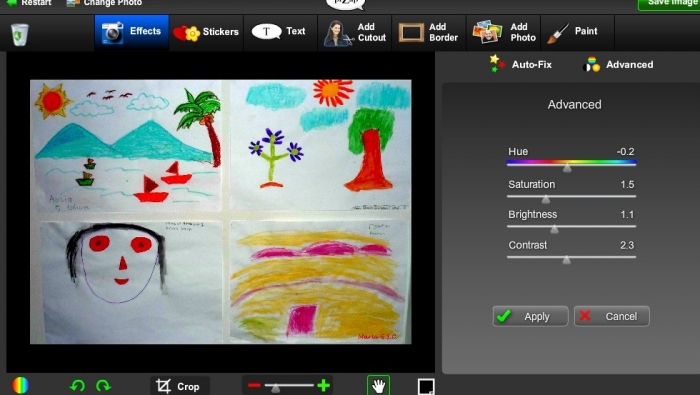Click the red X on Cancel
The width and height of the screenshot is (700, 395).
click(585, 316)
